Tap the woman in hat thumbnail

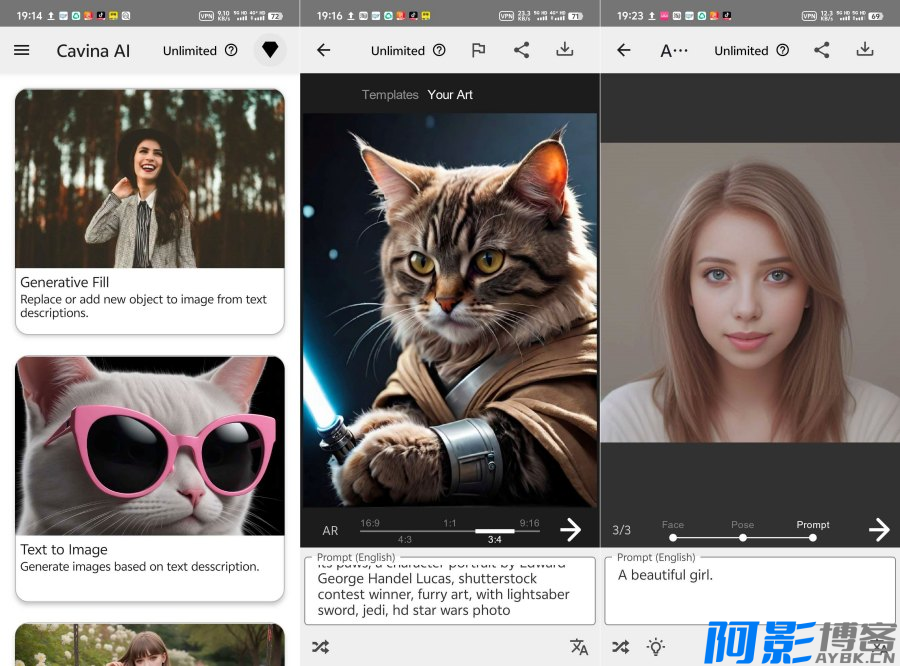(x=150, y=179)
